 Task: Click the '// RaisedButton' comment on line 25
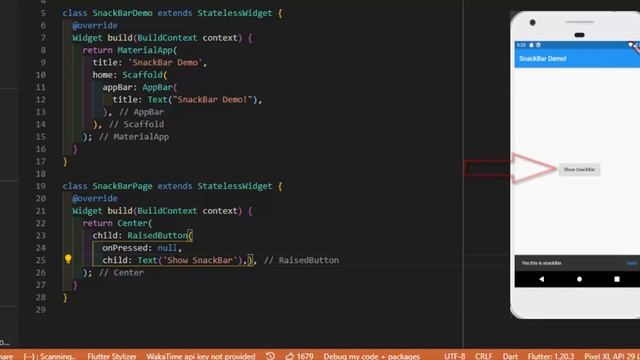pos(301,260)
